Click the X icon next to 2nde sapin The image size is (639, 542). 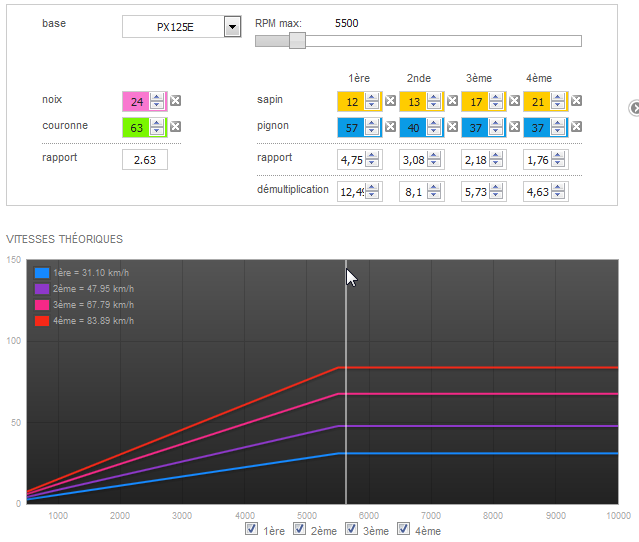pyautogui.click(x=452, y=101)
